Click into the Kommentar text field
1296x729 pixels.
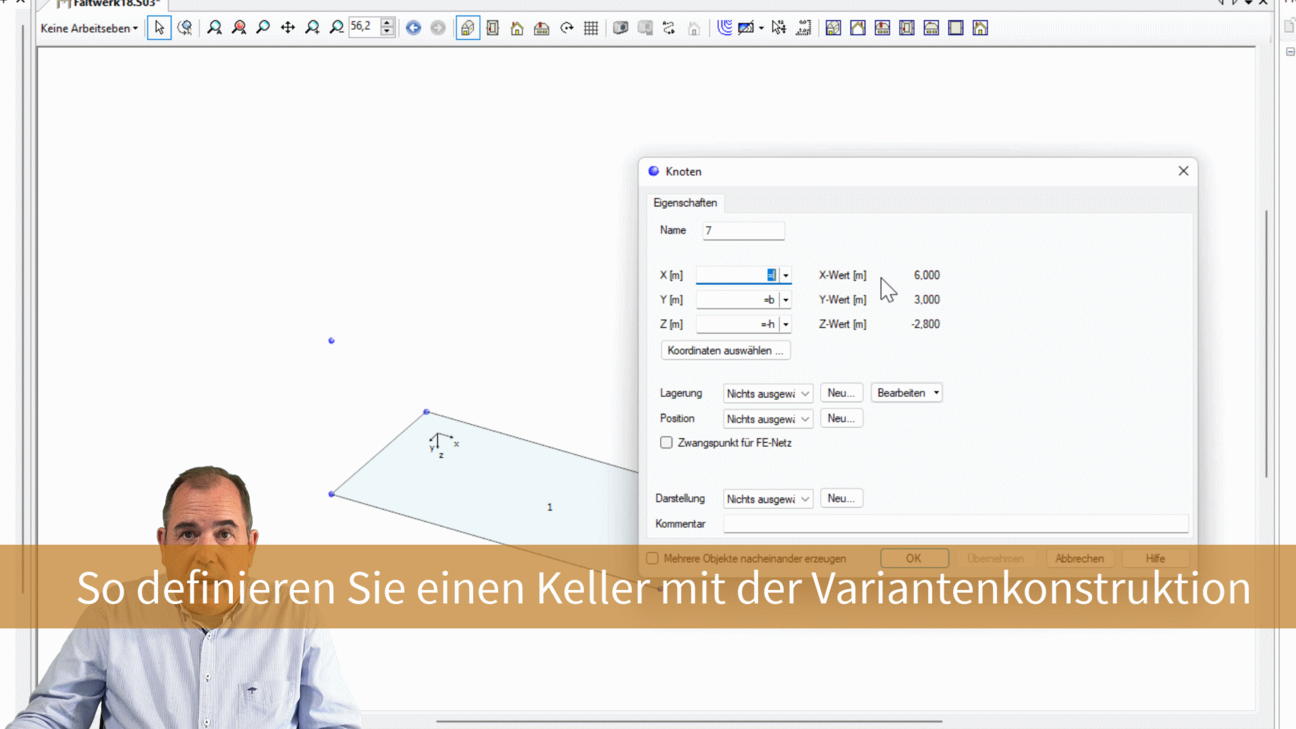tap(955, 524)
